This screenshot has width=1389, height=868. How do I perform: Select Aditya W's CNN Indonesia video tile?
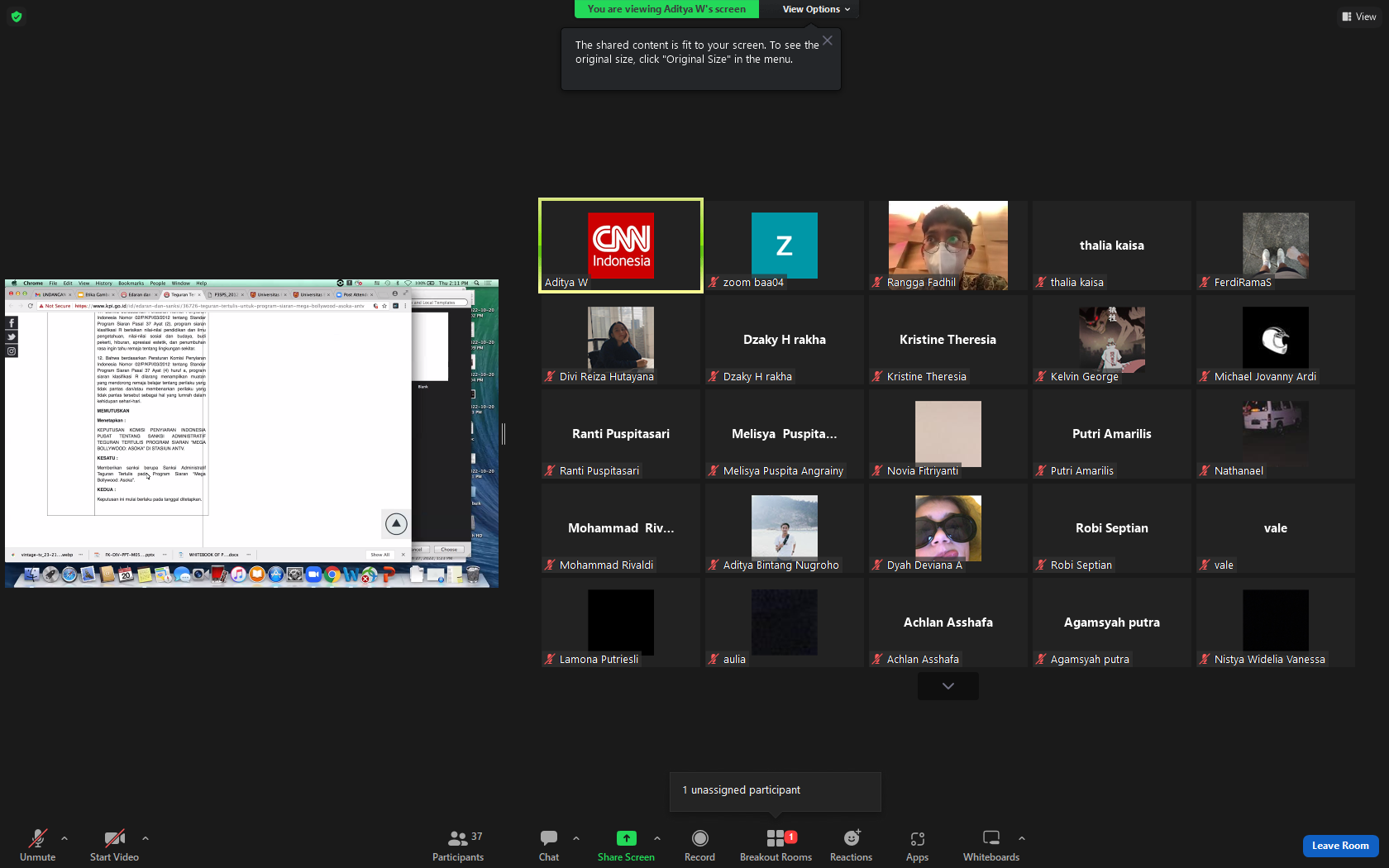[x=621, y=246]
